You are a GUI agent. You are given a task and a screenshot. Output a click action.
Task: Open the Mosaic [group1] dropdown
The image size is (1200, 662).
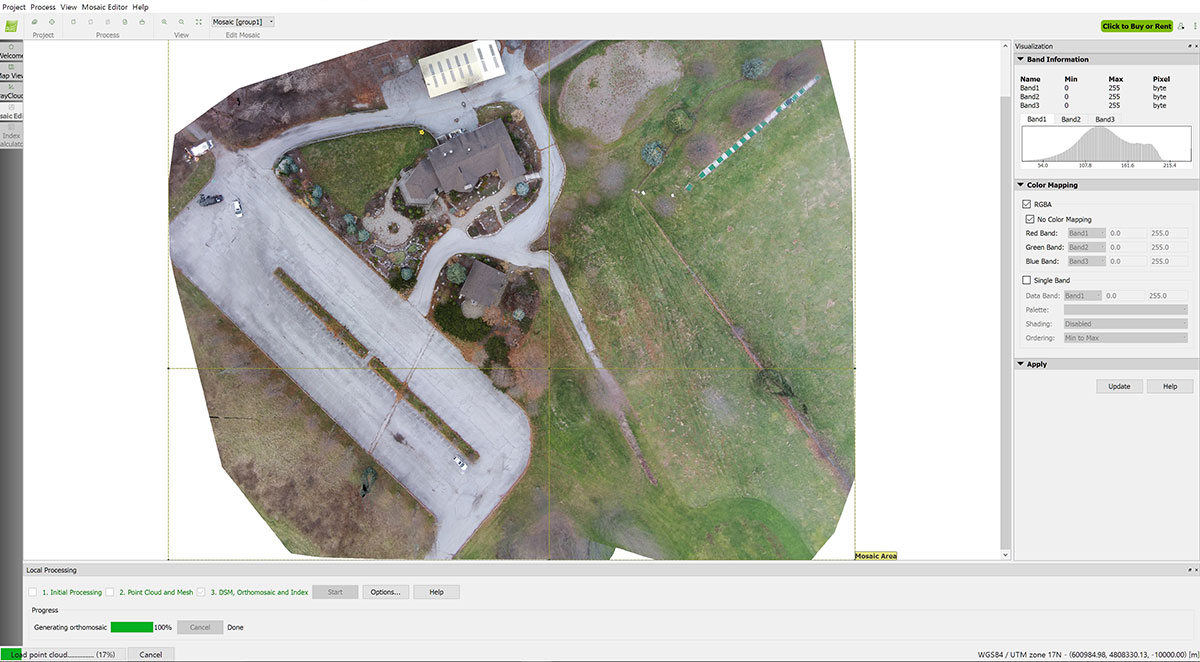click(243, 21)
